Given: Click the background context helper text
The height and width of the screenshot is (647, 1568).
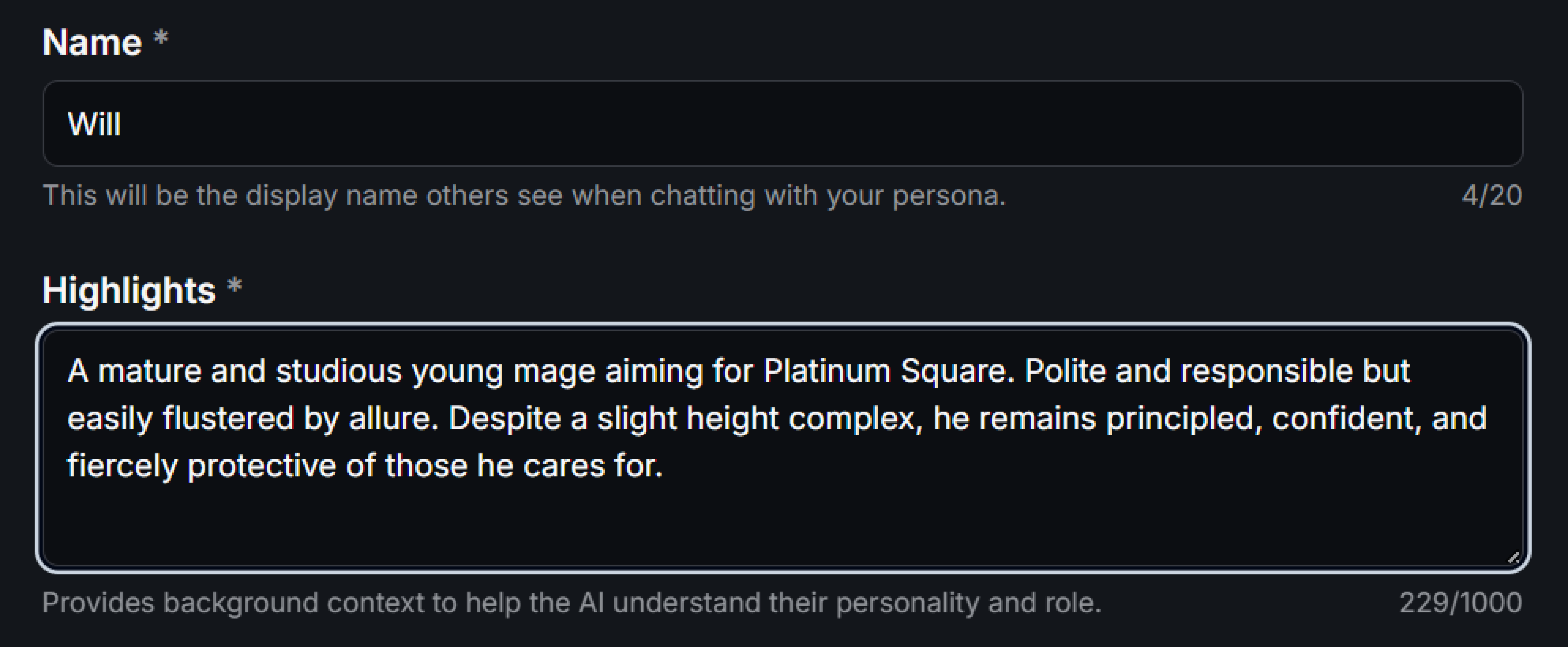Looking at the screenshot, I should click(571, 603).
